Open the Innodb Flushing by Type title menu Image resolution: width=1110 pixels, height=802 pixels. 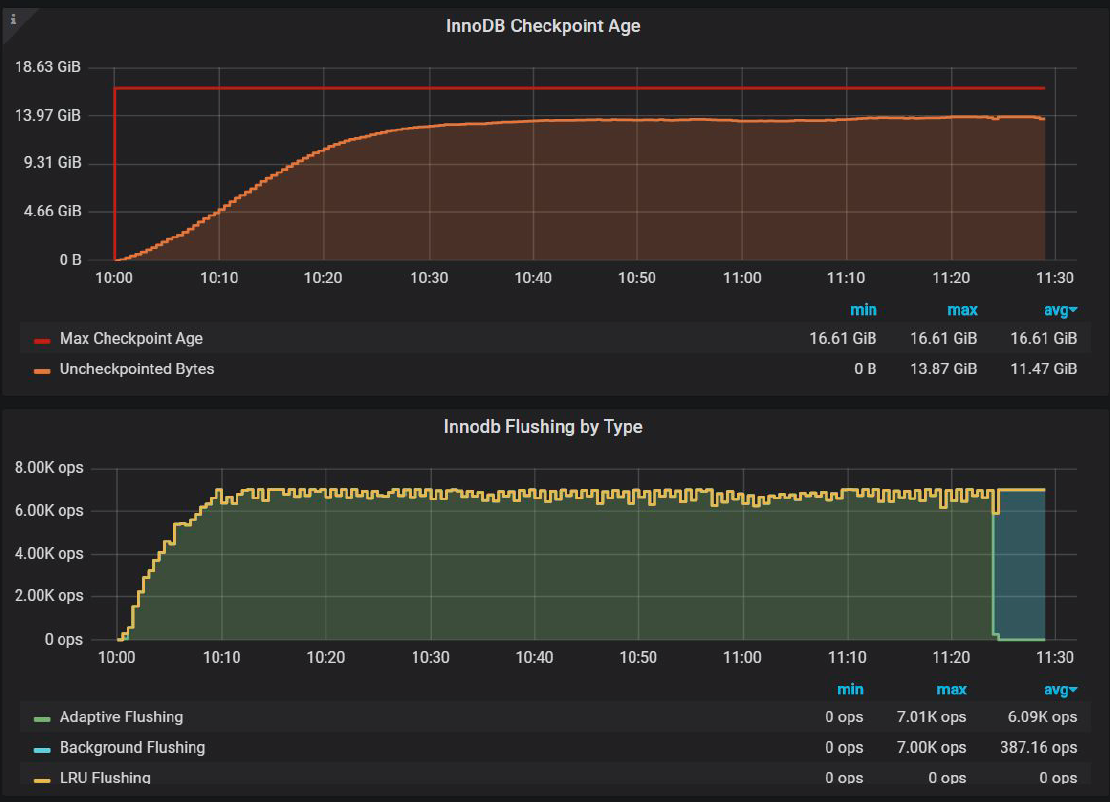coord(543,427)
